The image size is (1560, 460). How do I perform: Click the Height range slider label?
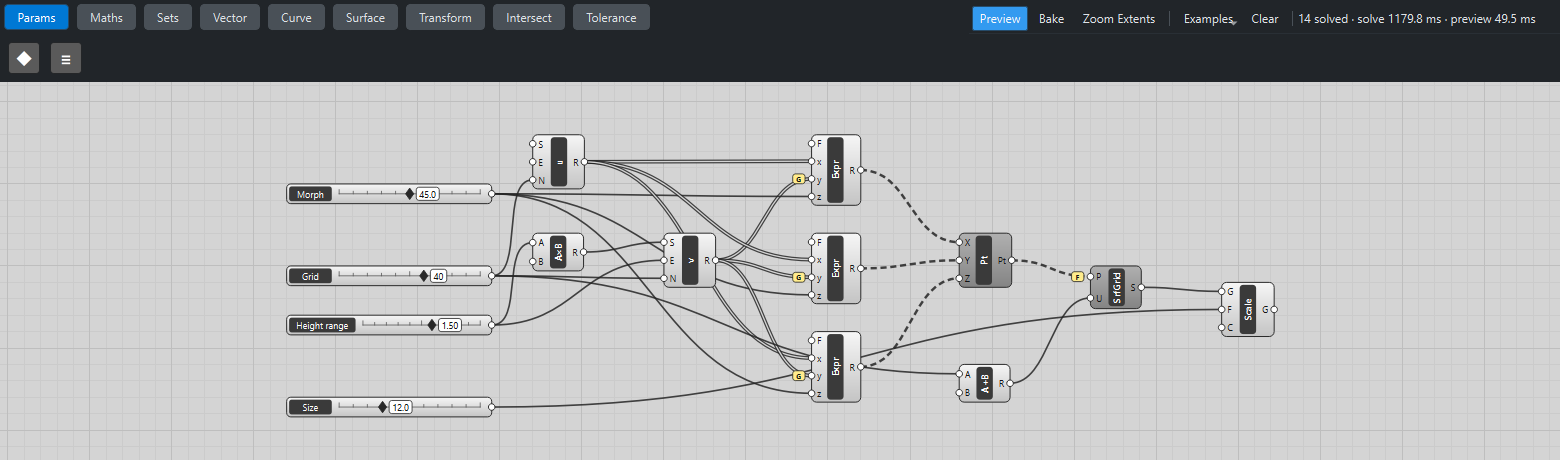click(x=322, y=325)
